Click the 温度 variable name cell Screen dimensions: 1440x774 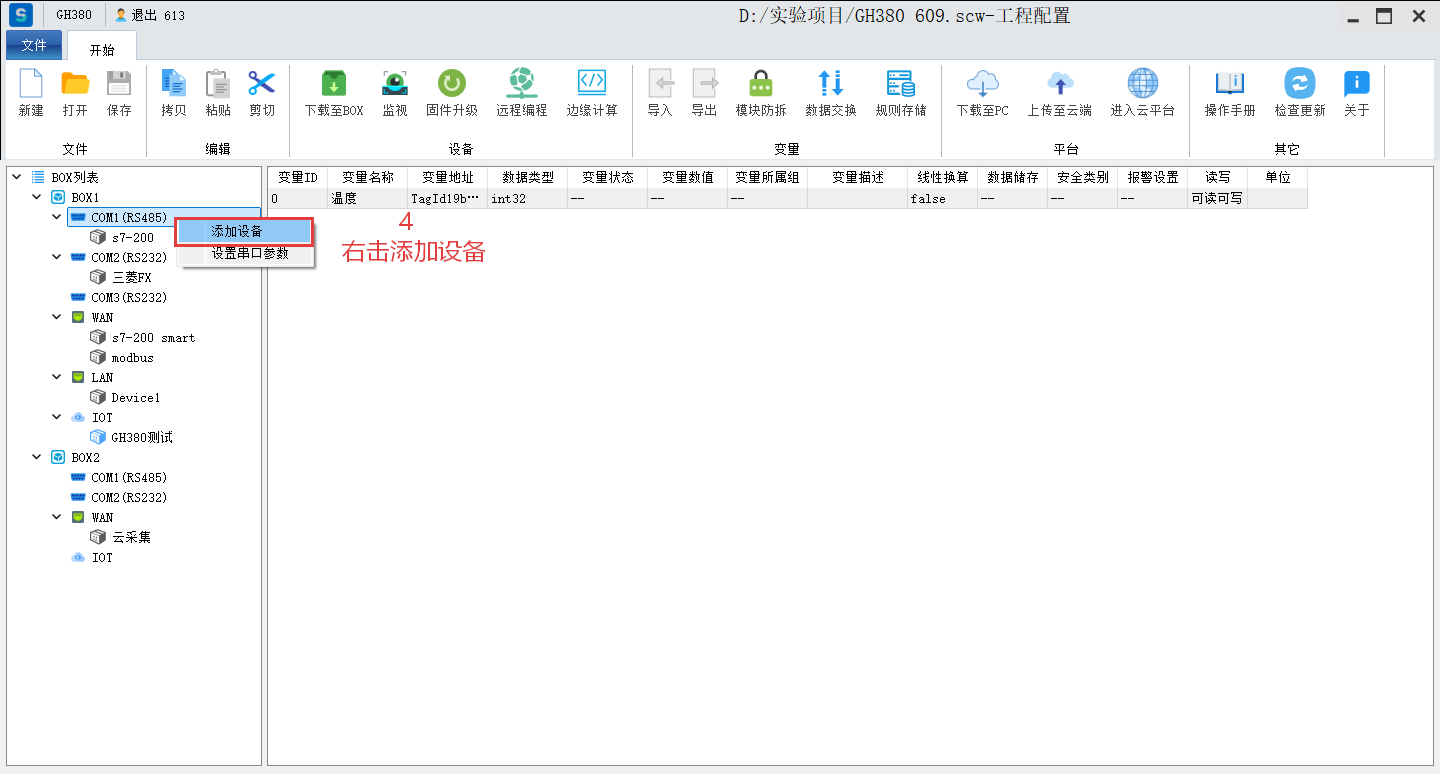tap(368, 198)
